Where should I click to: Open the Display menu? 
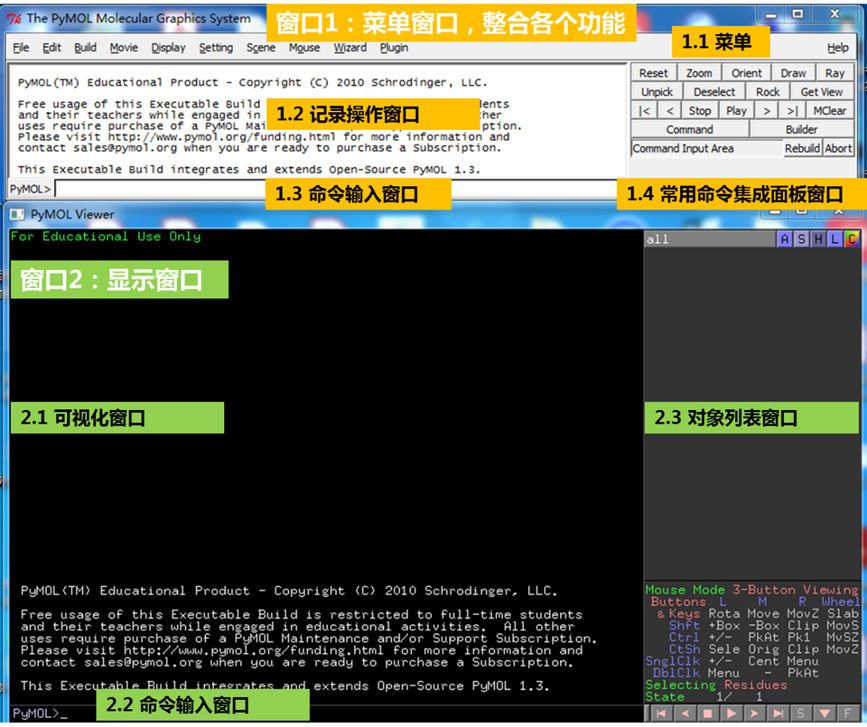[169, 48]
